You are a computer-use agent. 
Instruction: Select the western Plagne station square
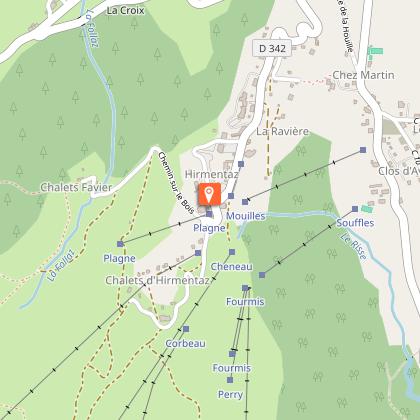[x=120, y=244]
